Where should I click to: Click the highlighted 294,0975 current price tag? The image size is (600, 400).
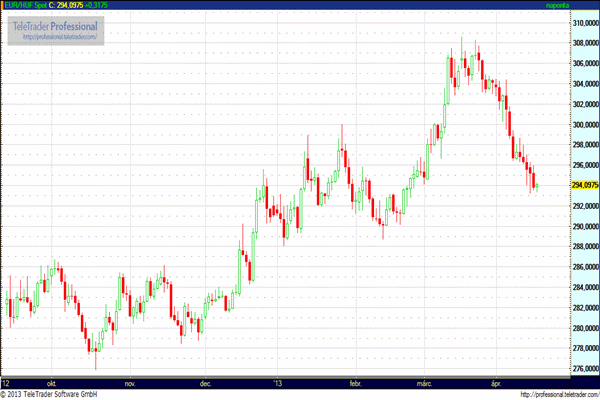click(x=584, y=185)
